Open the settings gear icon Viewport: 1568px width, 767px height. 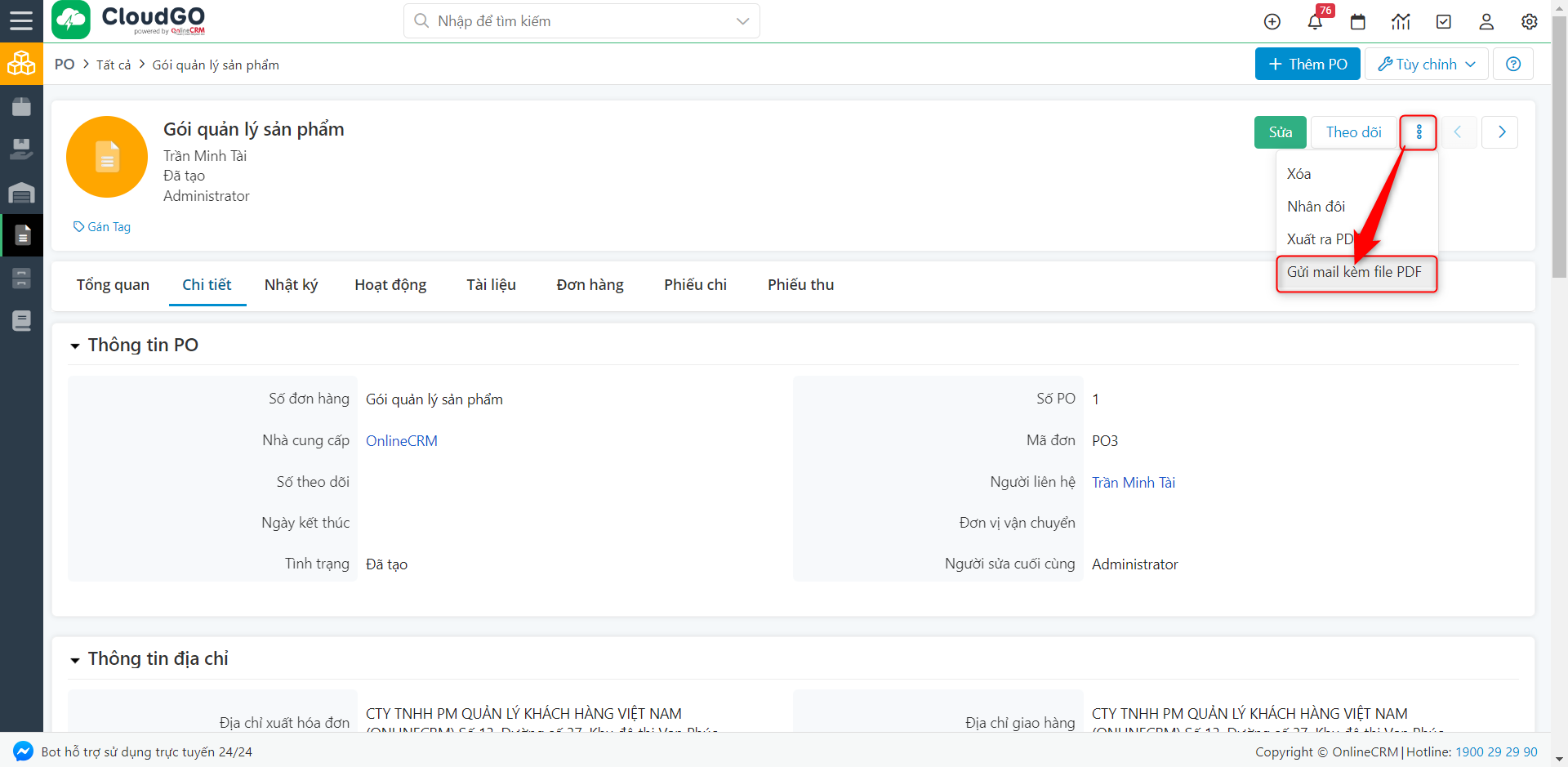click(1529, 22)
